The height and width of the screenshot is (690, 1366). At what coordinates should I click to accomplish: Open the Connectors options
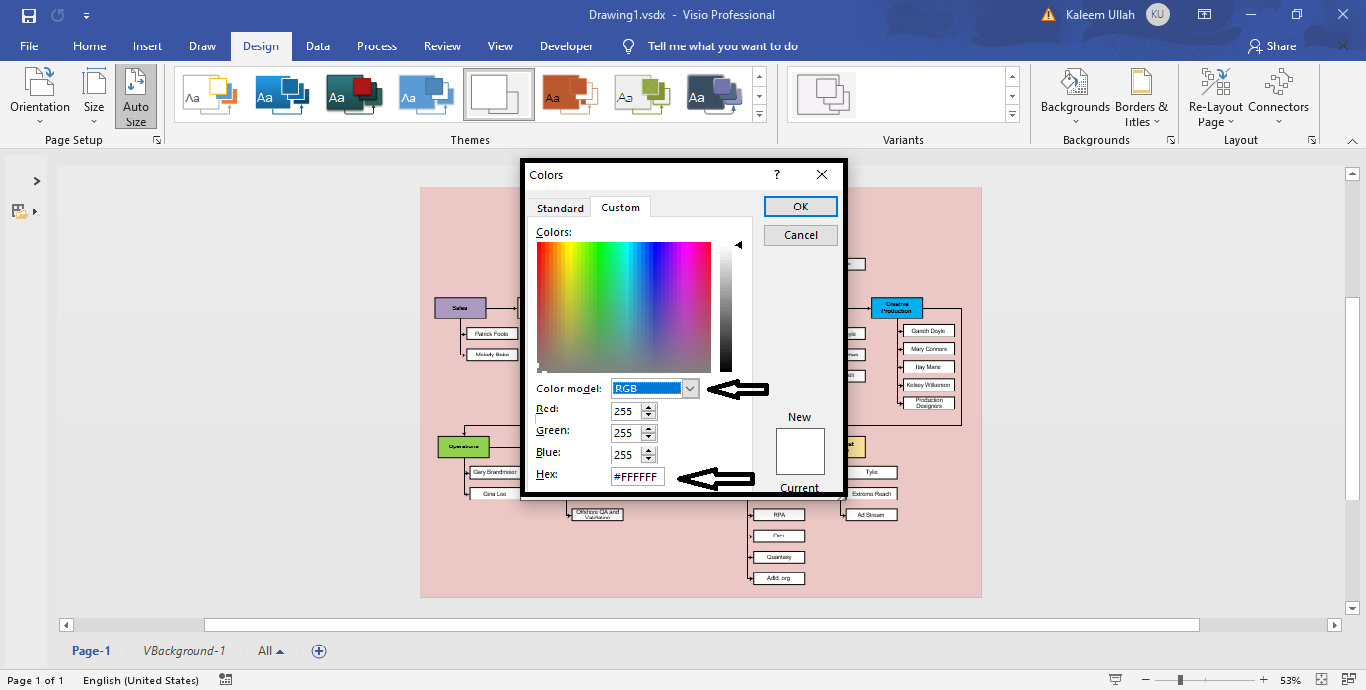point(1277,95)
